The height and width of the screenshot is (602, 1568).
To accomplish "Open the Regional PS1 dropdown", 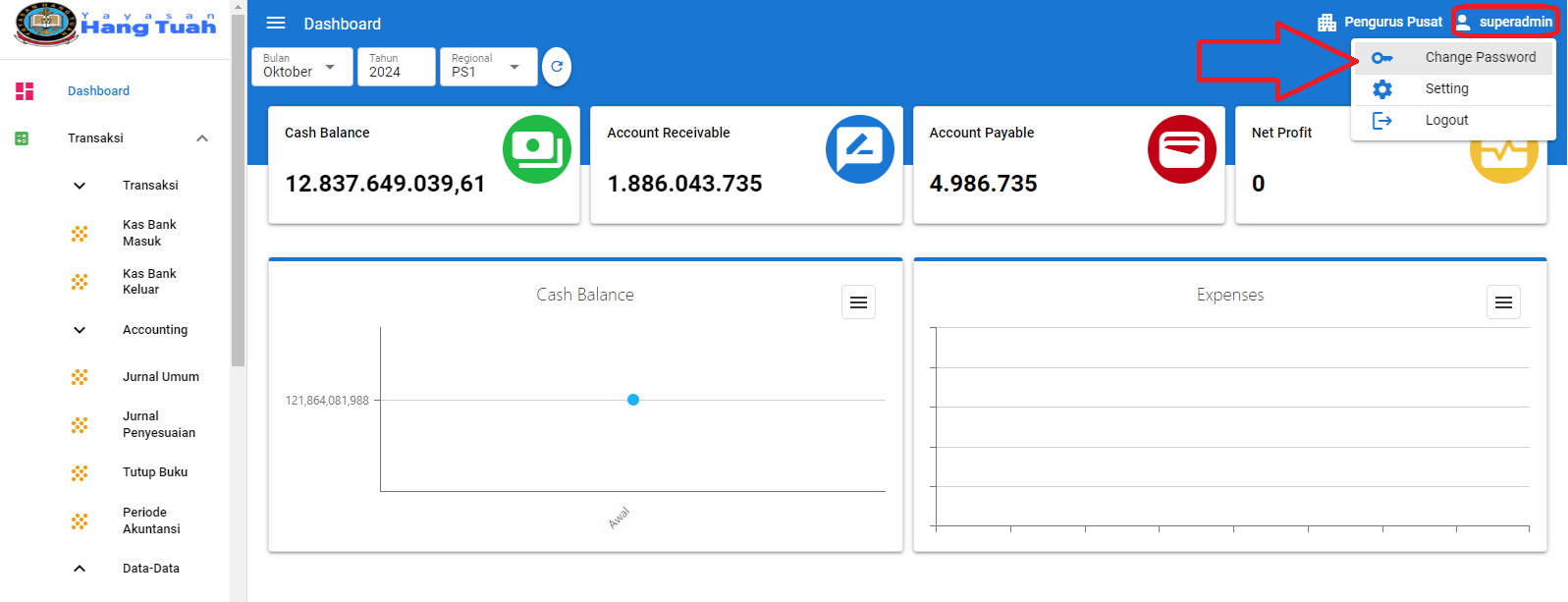I will (x=488, y=67).
